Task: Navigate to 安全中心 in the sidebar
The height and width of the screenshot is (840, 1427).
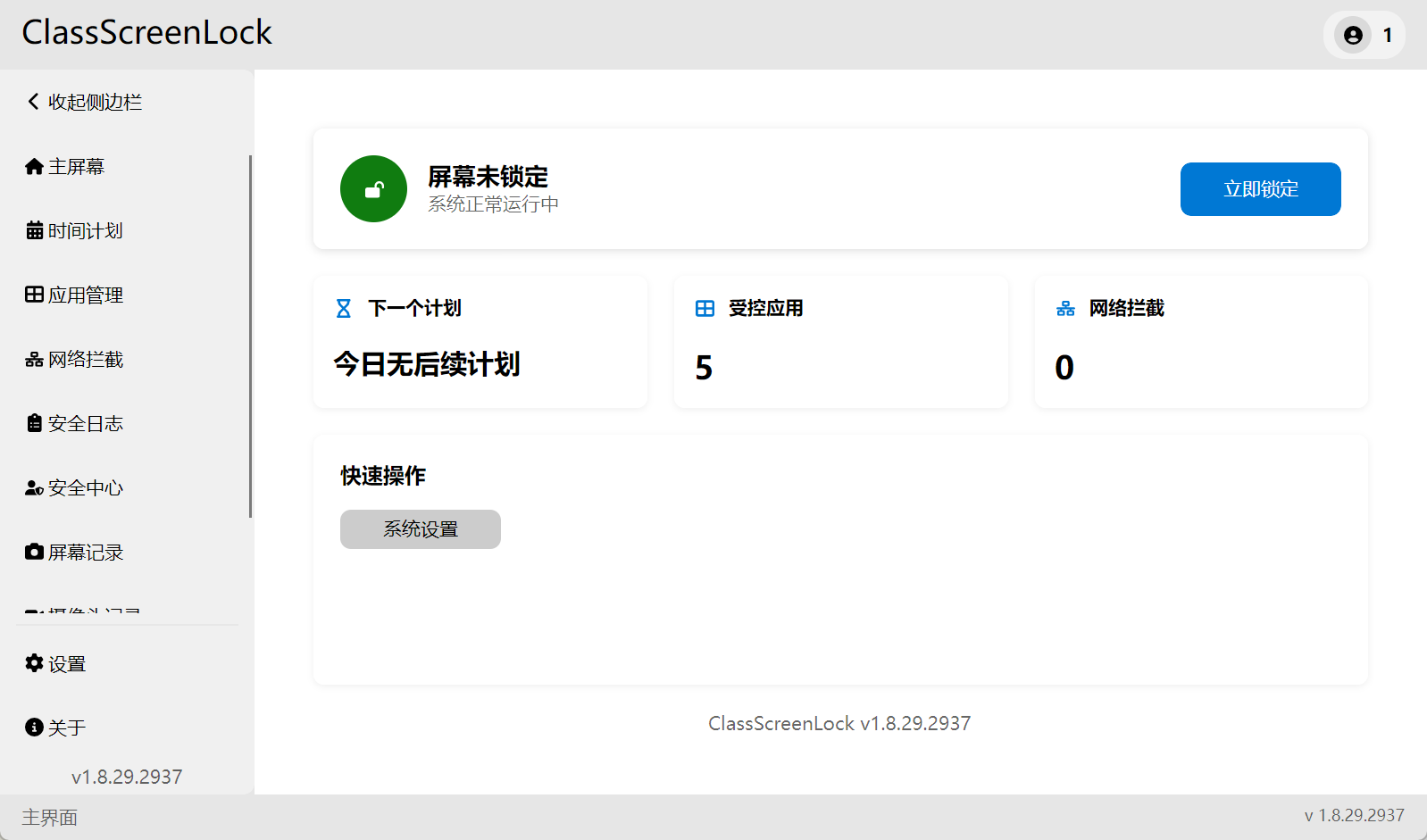Action: (86, 487)
